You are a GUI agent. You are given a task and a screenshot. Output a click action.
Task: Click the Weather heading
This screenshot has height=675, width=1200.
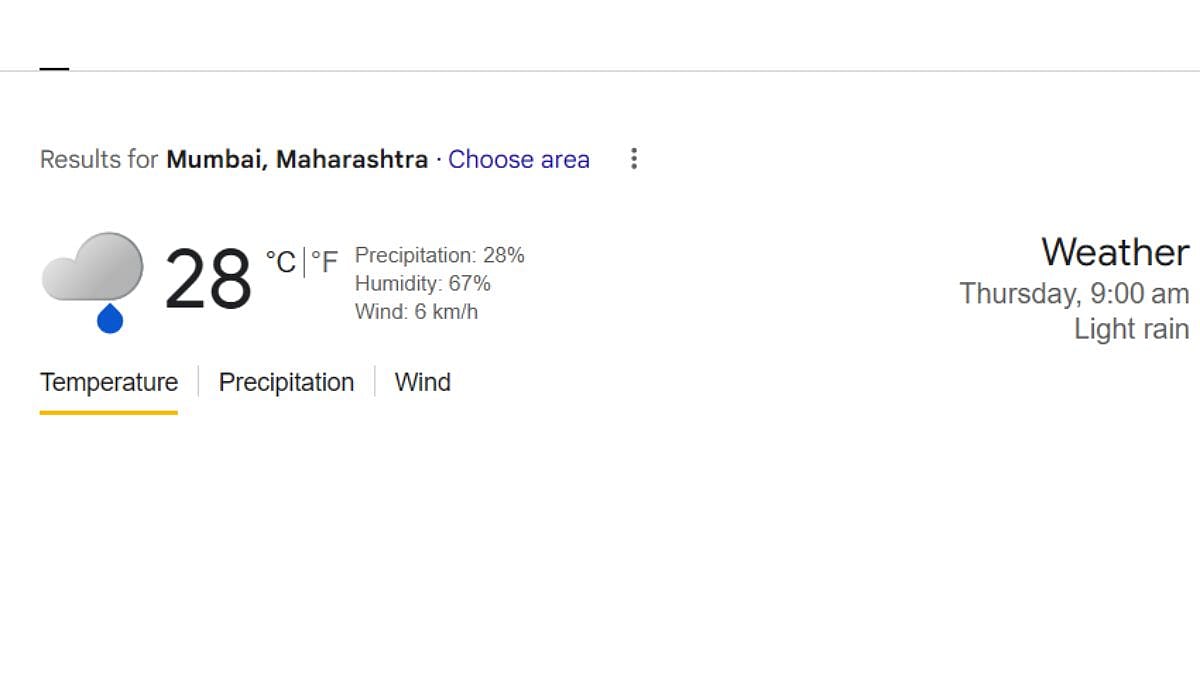coord(1115,252)
